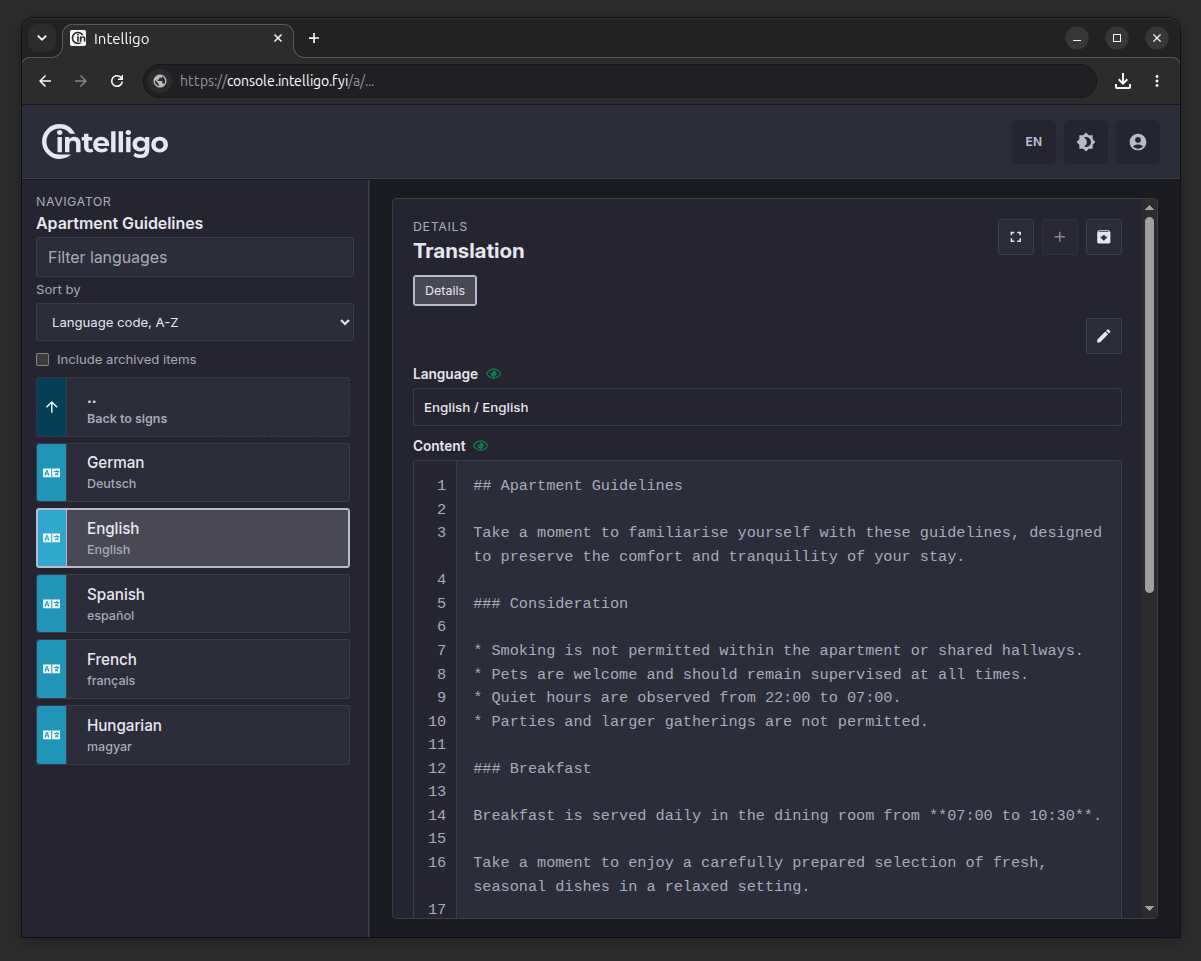Click the '### Breakfast' heading line
1201x961 pixels.
tap(532, 768)
